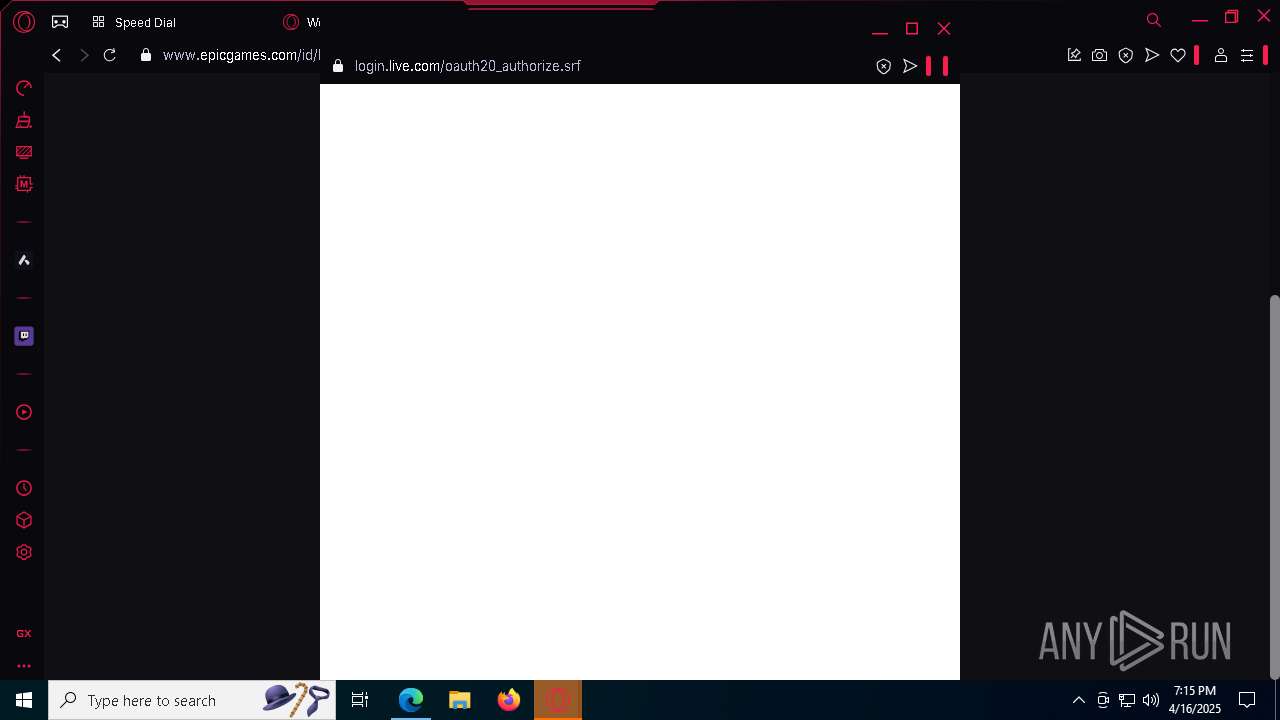Go forward in main browser window
Viewport: 1280px width, 720px height.
point(84,55)
